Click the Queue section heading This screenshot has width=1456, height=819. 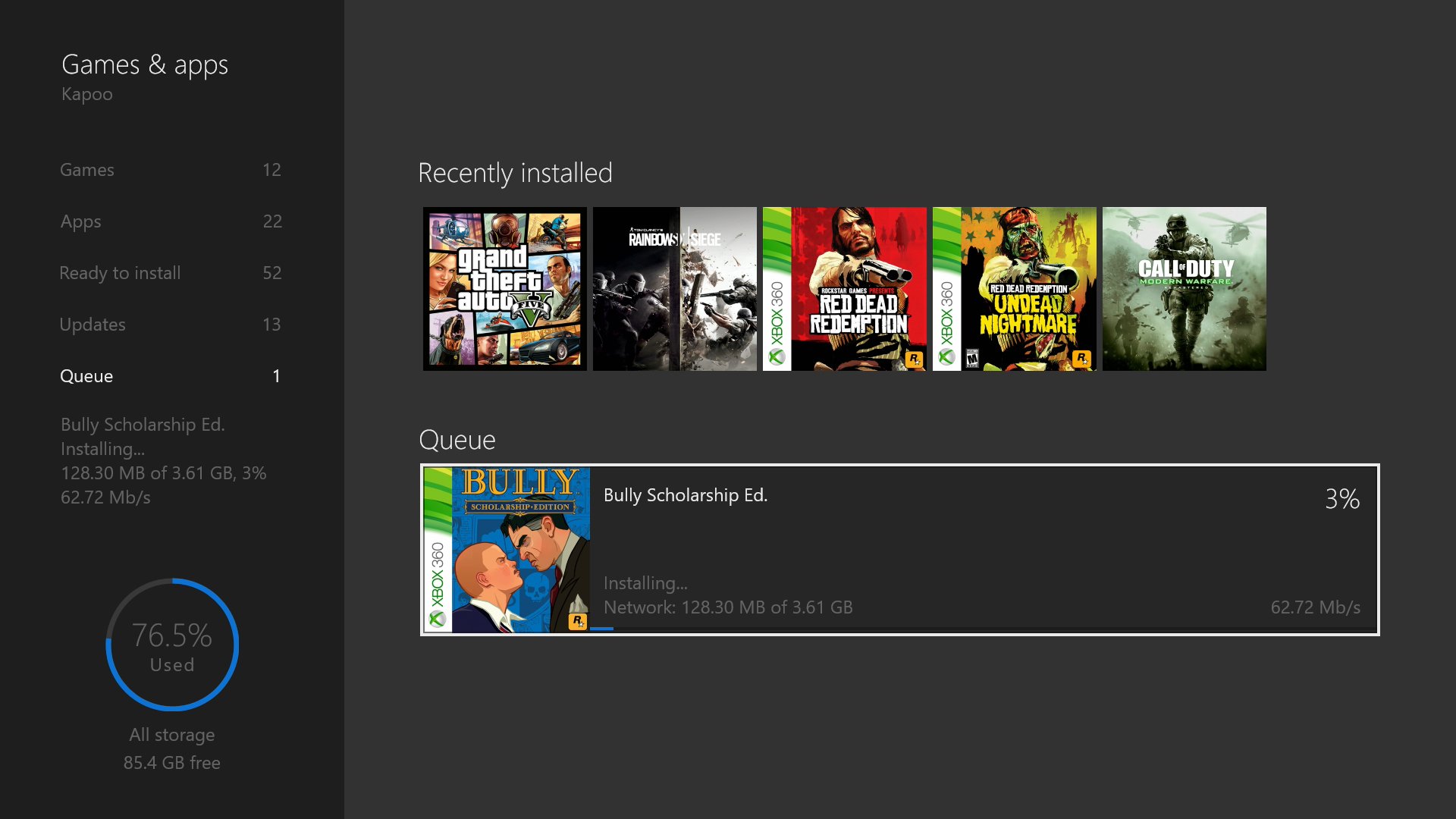(457, 441)
